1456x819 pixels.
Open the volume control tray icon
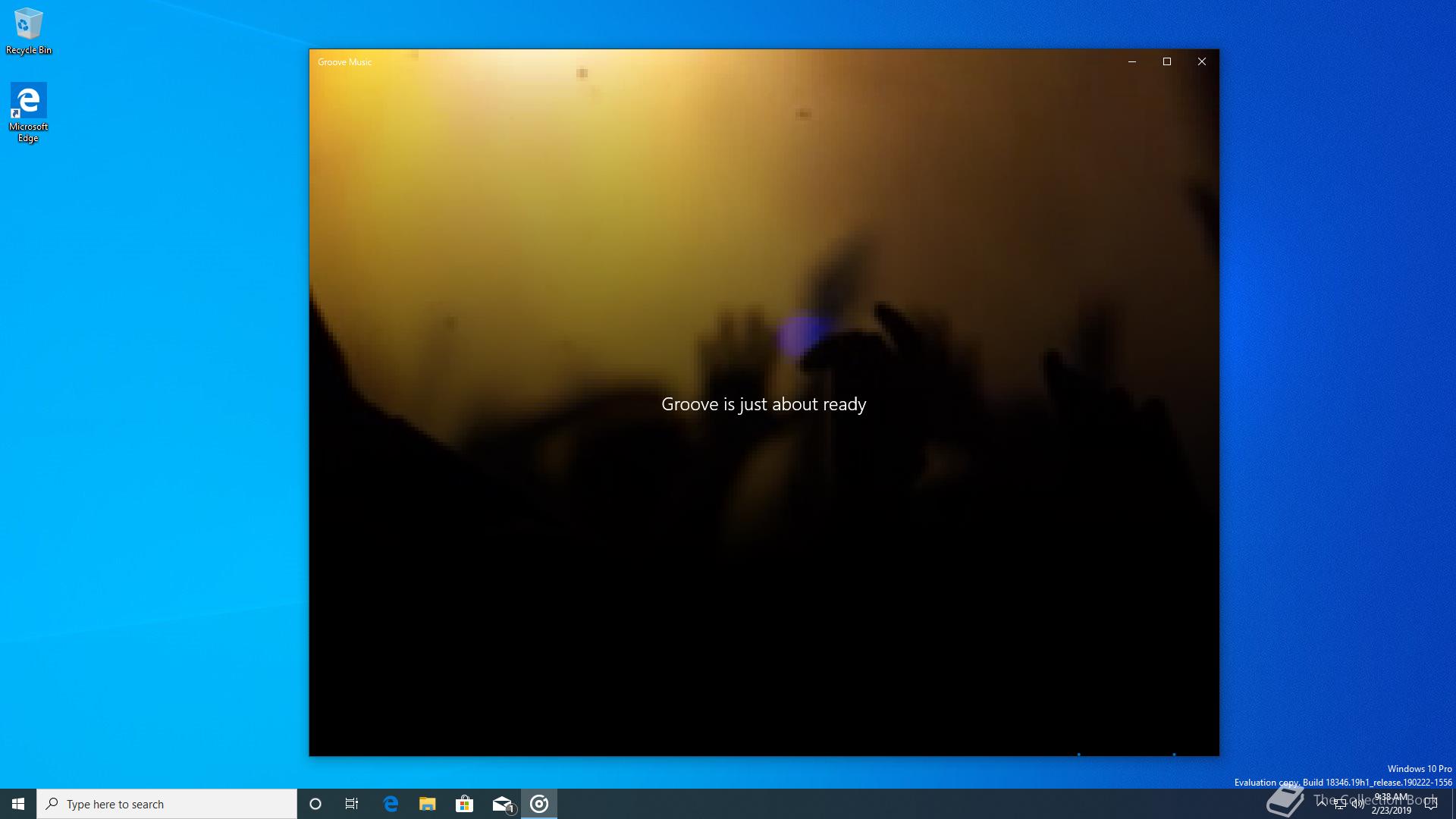pos(1357,804)
